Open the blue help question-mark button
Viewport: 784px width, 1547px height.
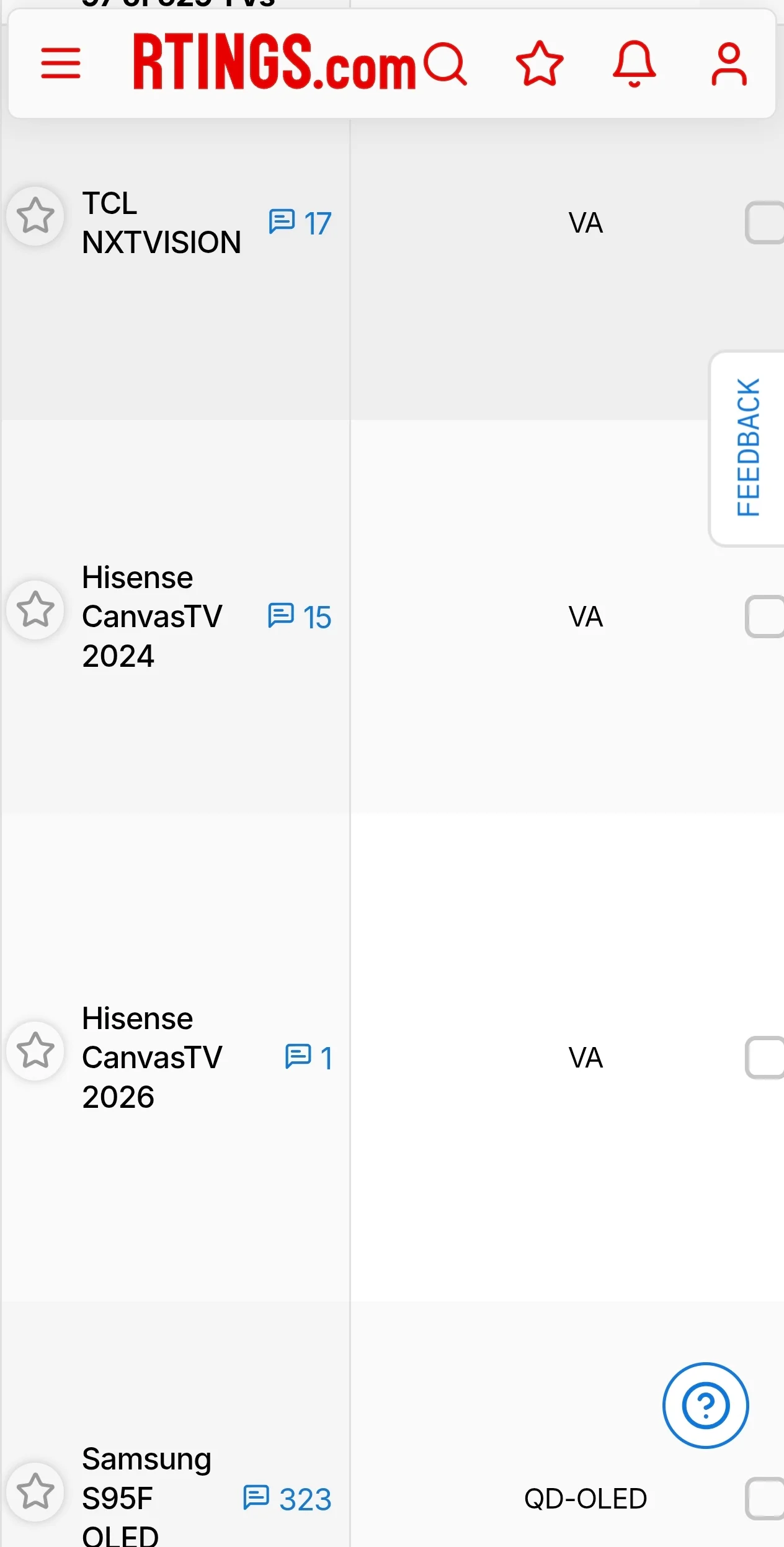705,1406
